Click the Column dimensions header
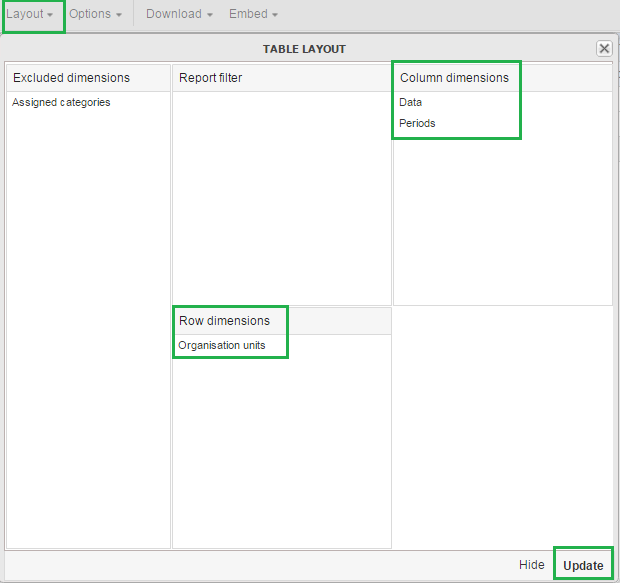The height and width of the screenshot is (583, 620). coord(454,78)
